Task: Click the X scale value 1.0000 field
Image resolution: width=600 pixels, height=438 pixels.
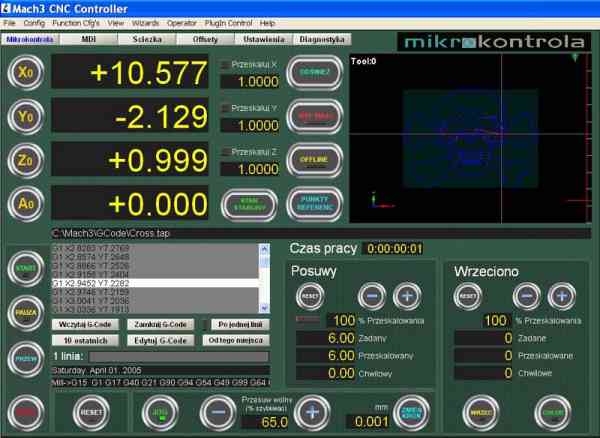Action: click(x=250, y=82)
